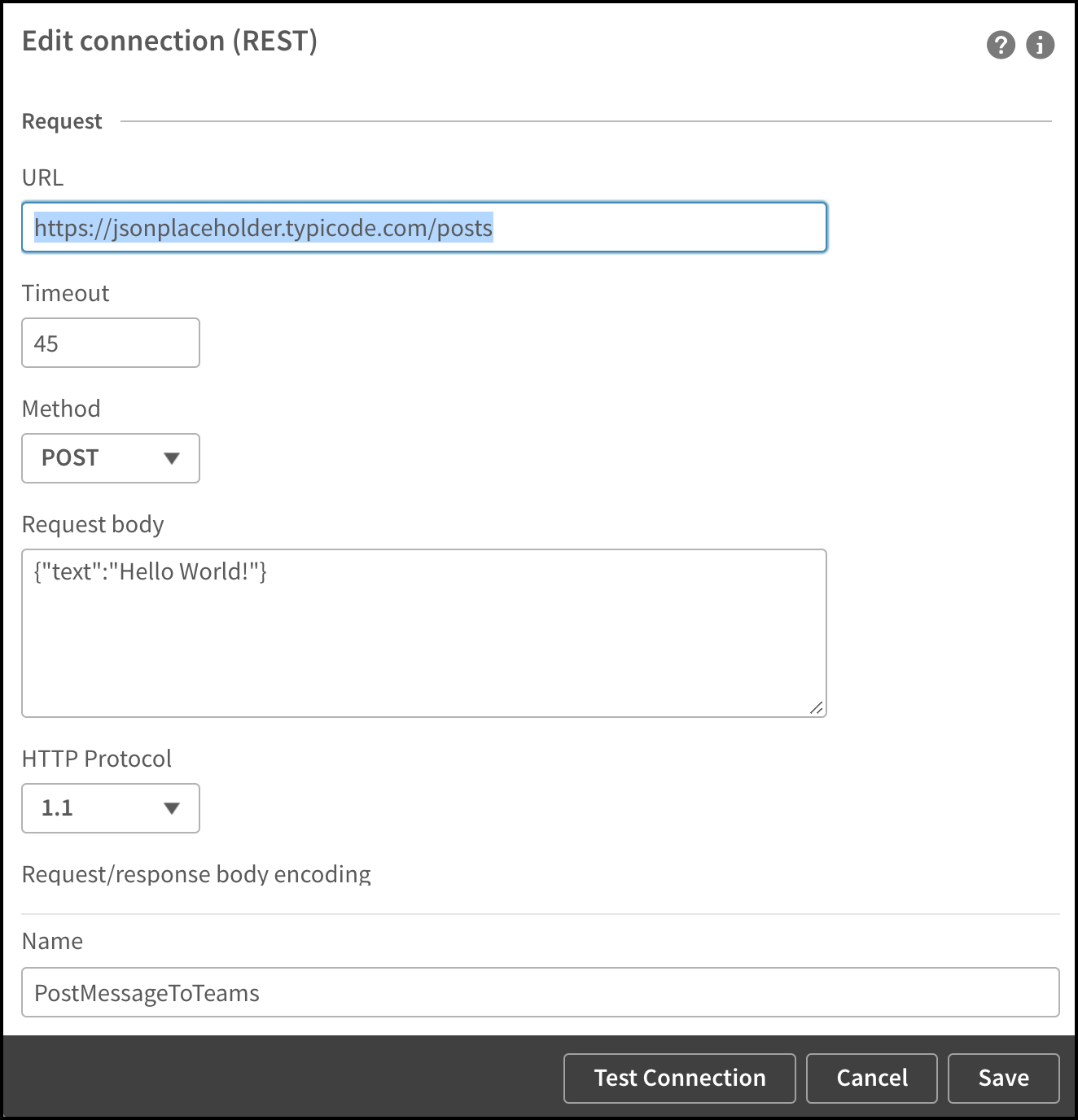Save the REST connection
The width and height of the screenshot is (1078, 1120).
1004,1078
